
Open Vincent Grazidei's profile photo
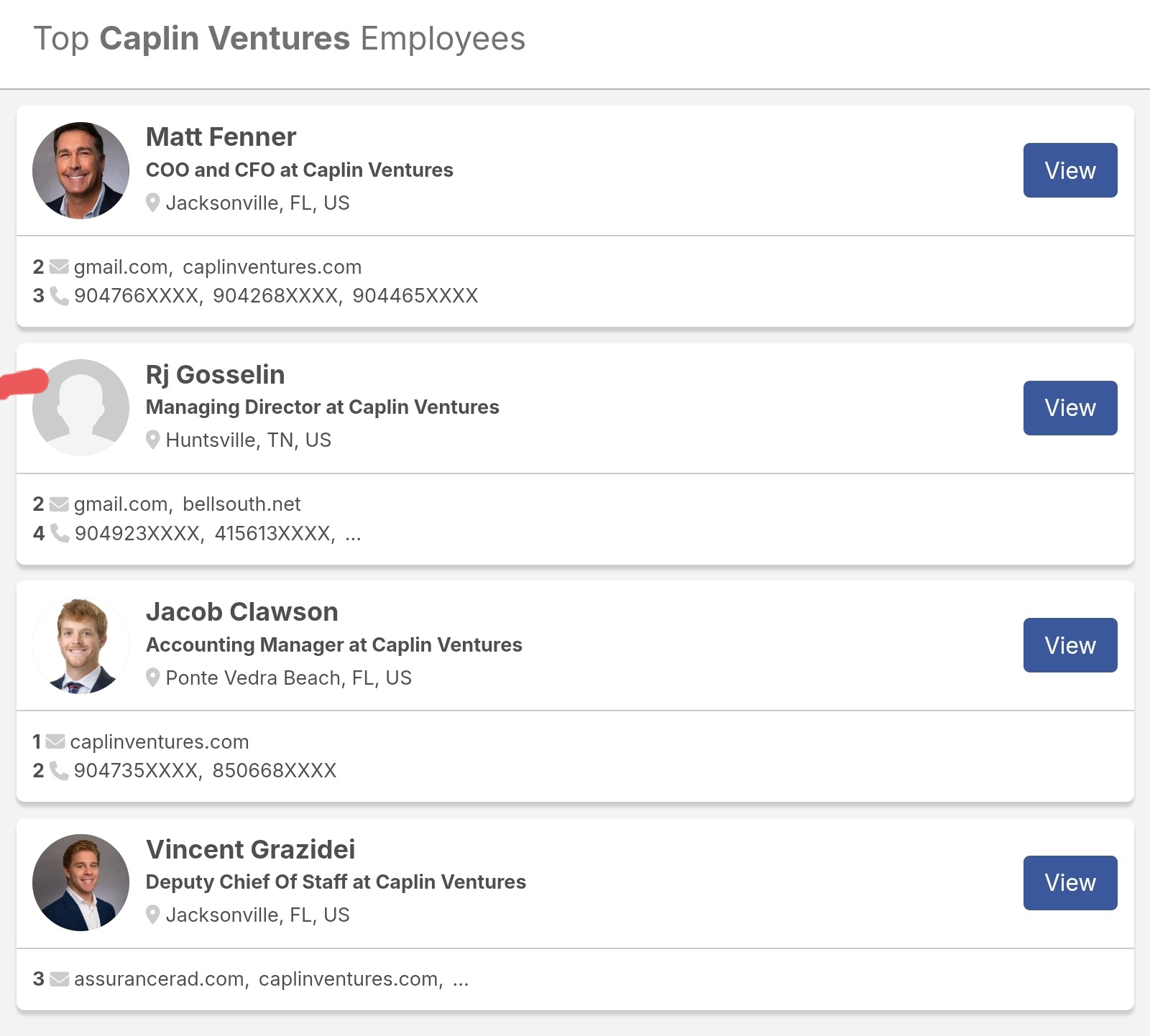pyautogui.click(x=80, y=882)
